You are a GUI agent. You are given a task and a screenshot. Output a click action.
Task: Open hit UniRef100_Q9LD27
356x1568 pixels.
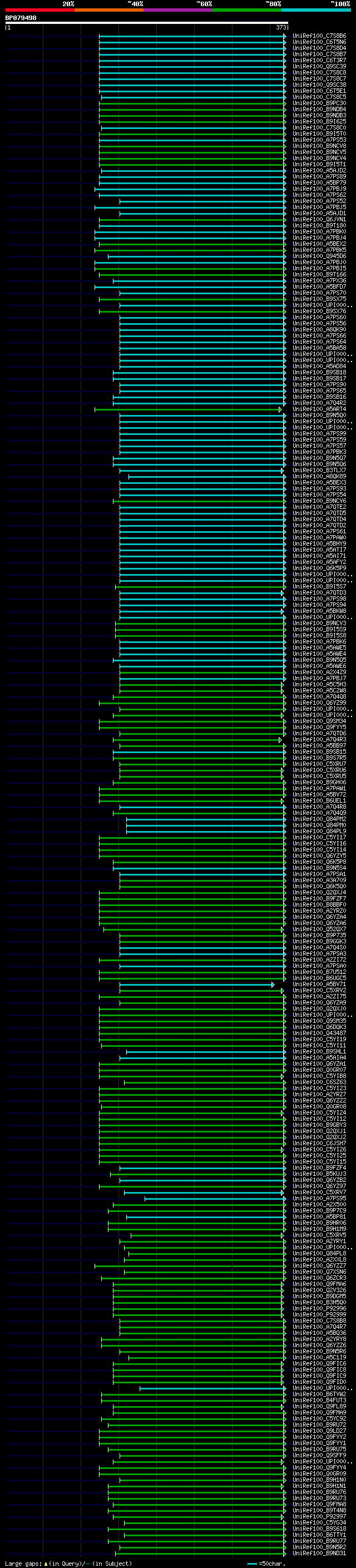(319, 1431)
